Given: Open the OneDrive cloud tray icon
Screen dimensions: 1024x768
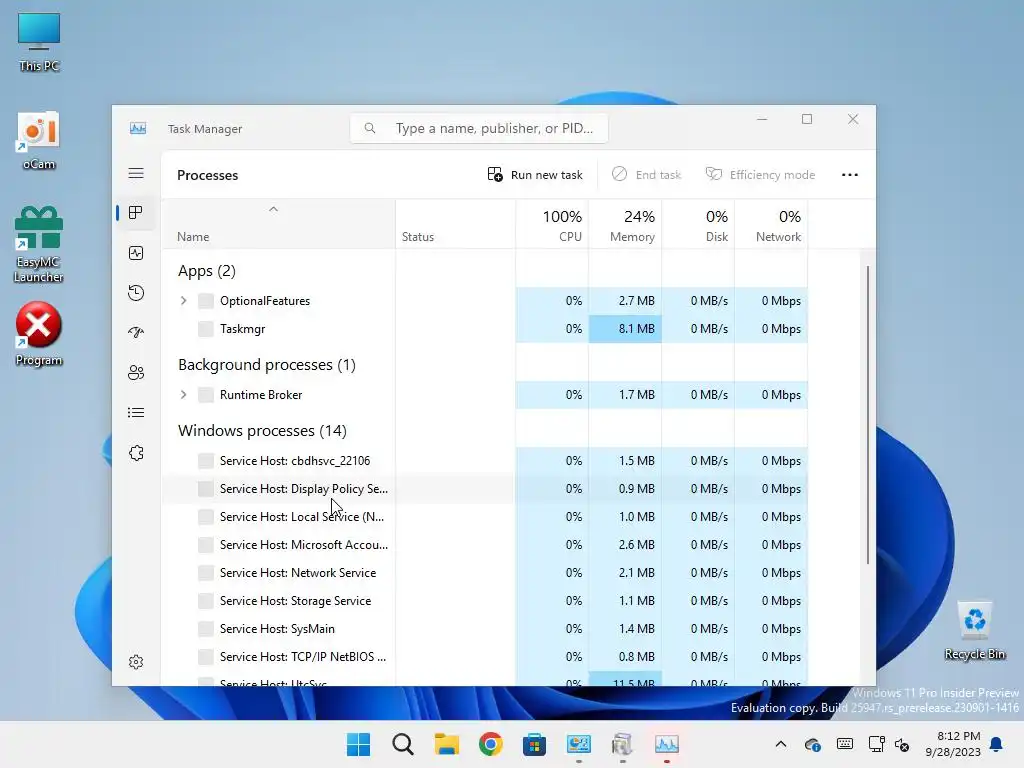Looking at the screenshot, I should [812, 744].
